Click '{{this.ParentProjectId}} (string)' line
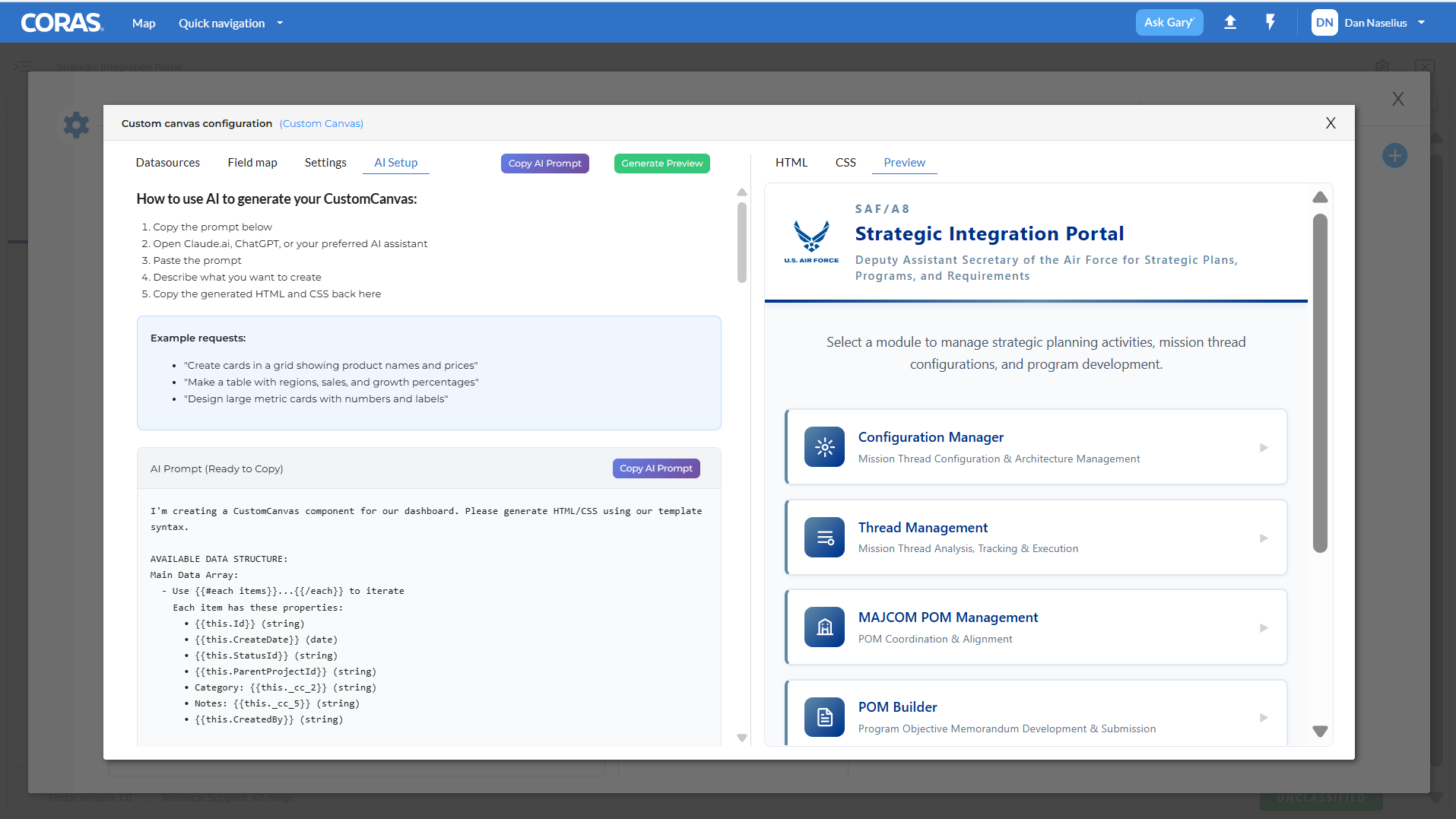The height and width of the screenshot is (819, 1456). pyautogui.click(x=285, y=671)
